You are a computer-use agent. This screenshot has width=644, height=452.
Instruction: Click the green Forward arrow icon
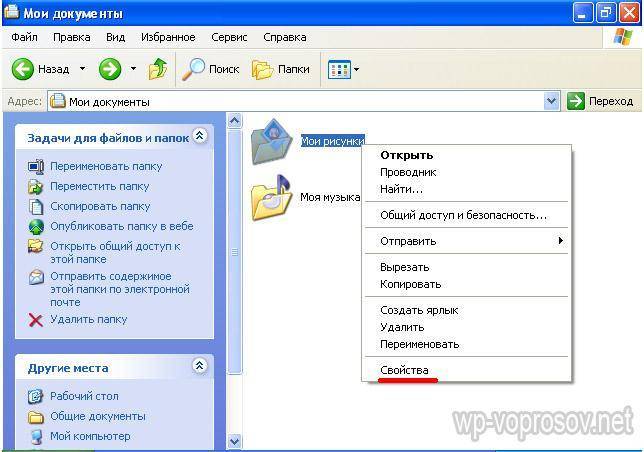click(x=110, y=69)
